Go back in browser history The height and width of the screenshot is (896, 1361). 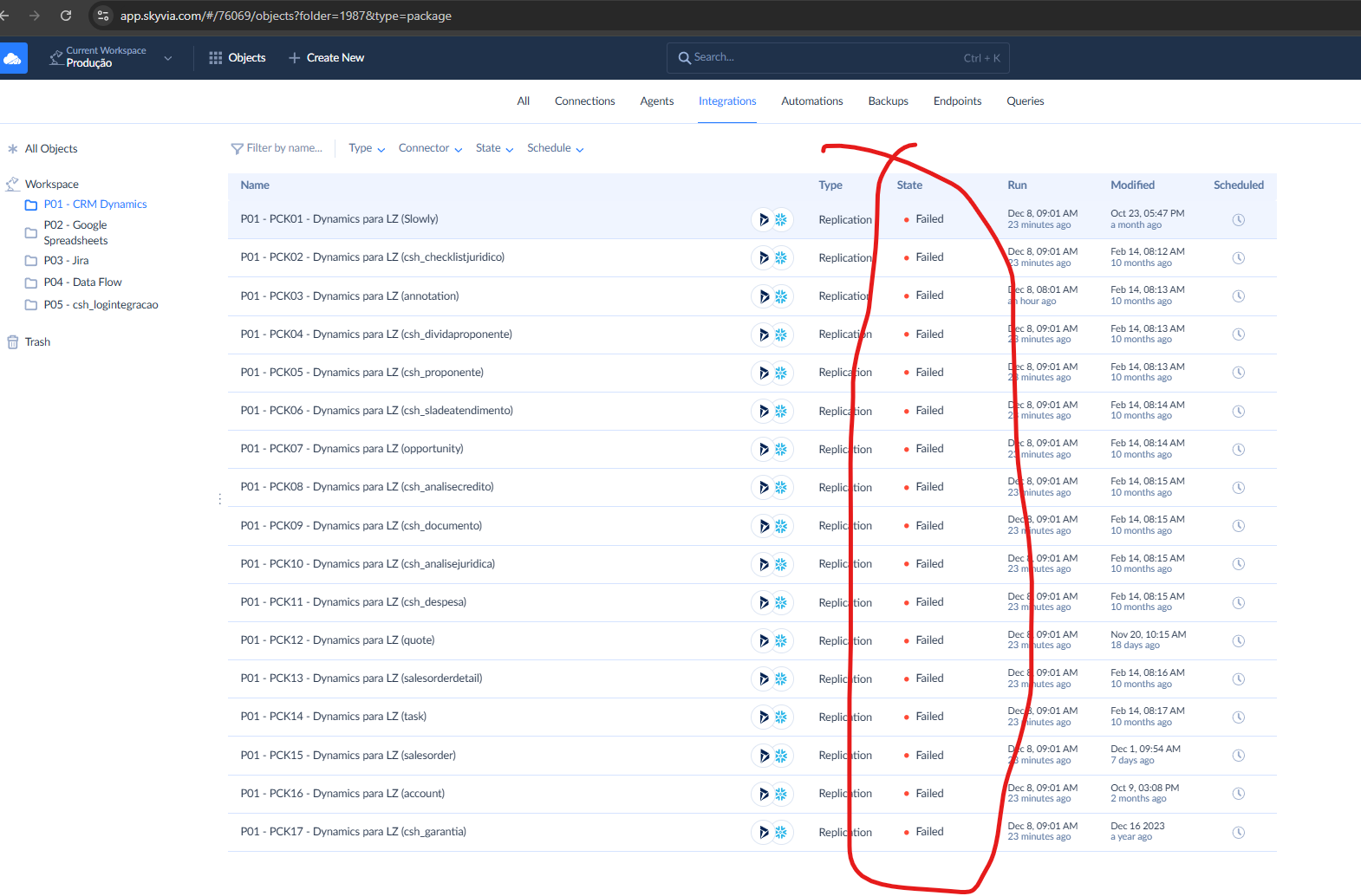click(x=4, y=16)
